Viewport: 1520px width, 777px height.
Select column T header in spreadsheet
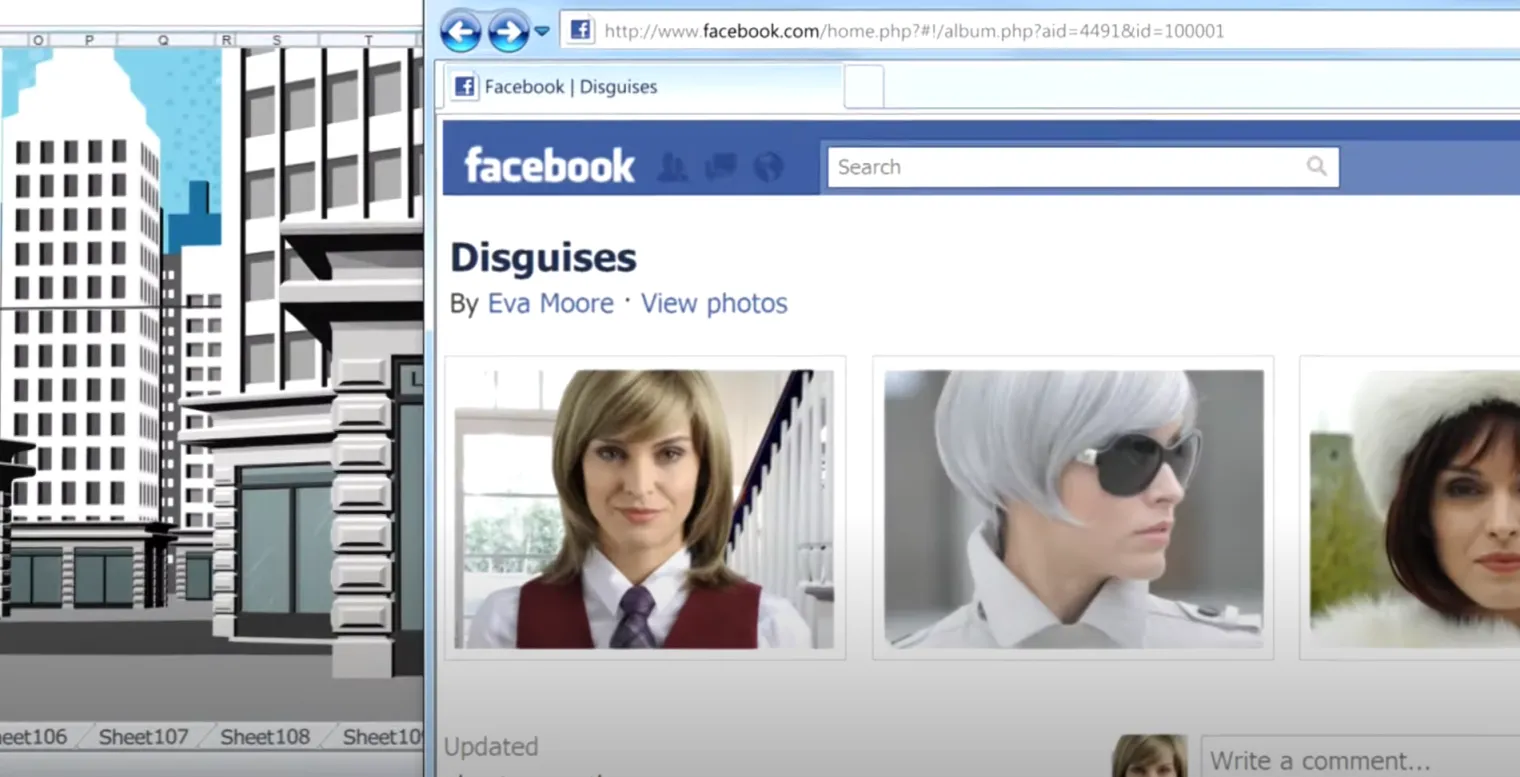point(369,40)
